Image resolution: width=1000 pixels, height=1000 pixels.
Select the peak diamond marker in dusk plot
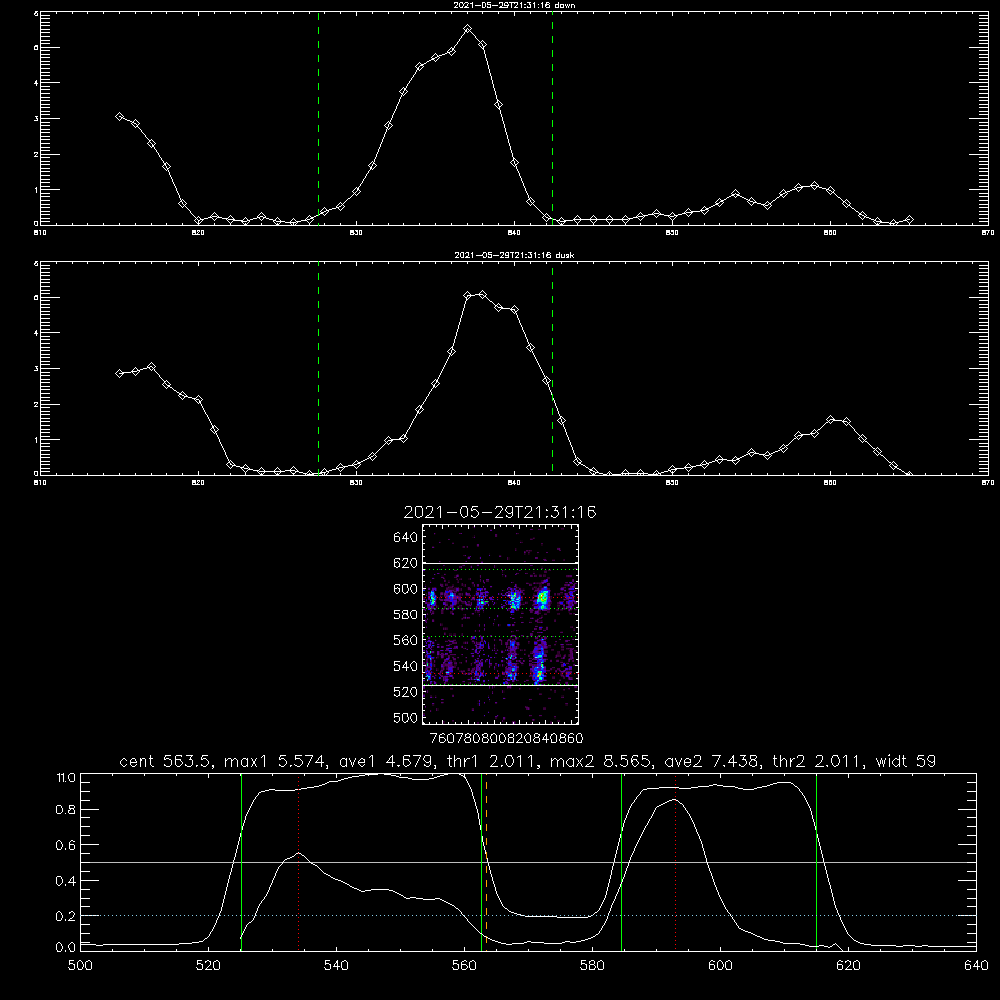pos(483,294)
